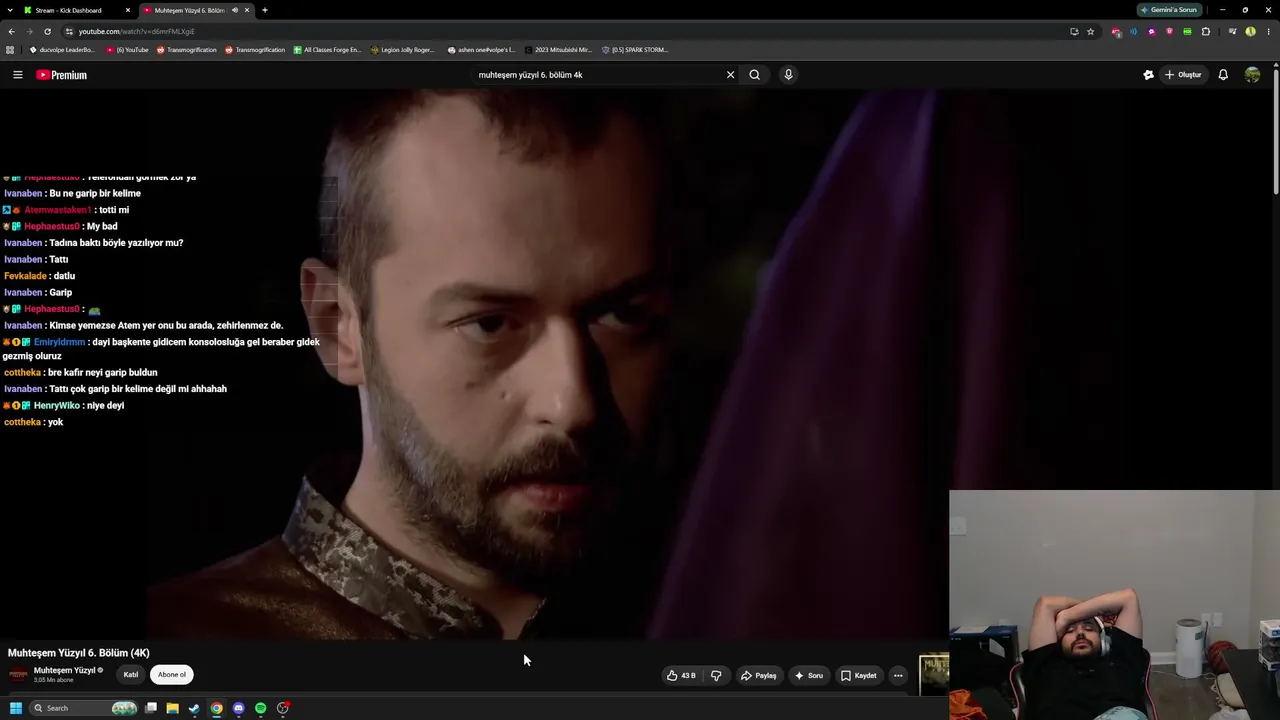Run the YouTube search magnifier button
The width and height of the screenshot is (1280, 720).
(755, 75)
